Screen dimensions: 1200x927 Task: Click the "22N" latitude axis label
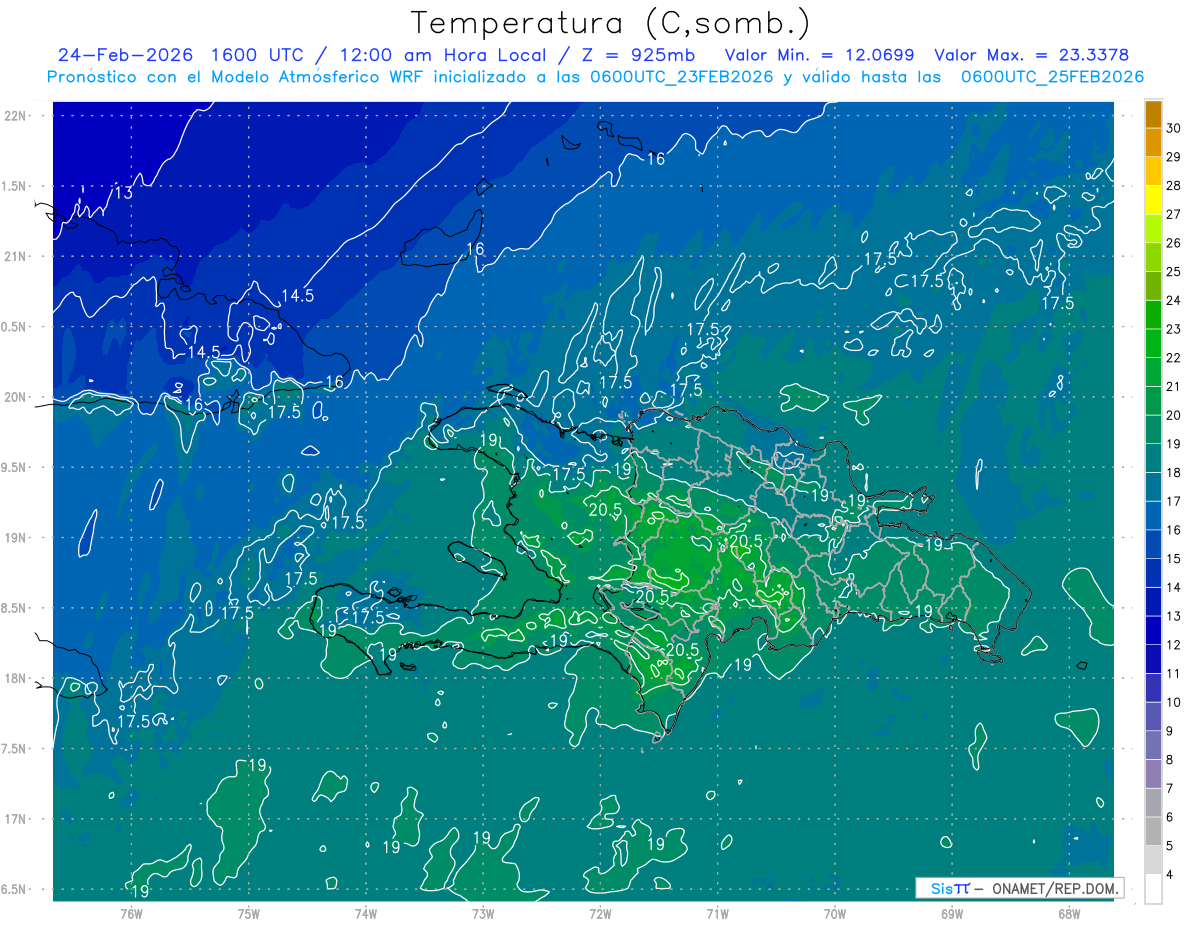pyautogui.click(x=17, y=115)
